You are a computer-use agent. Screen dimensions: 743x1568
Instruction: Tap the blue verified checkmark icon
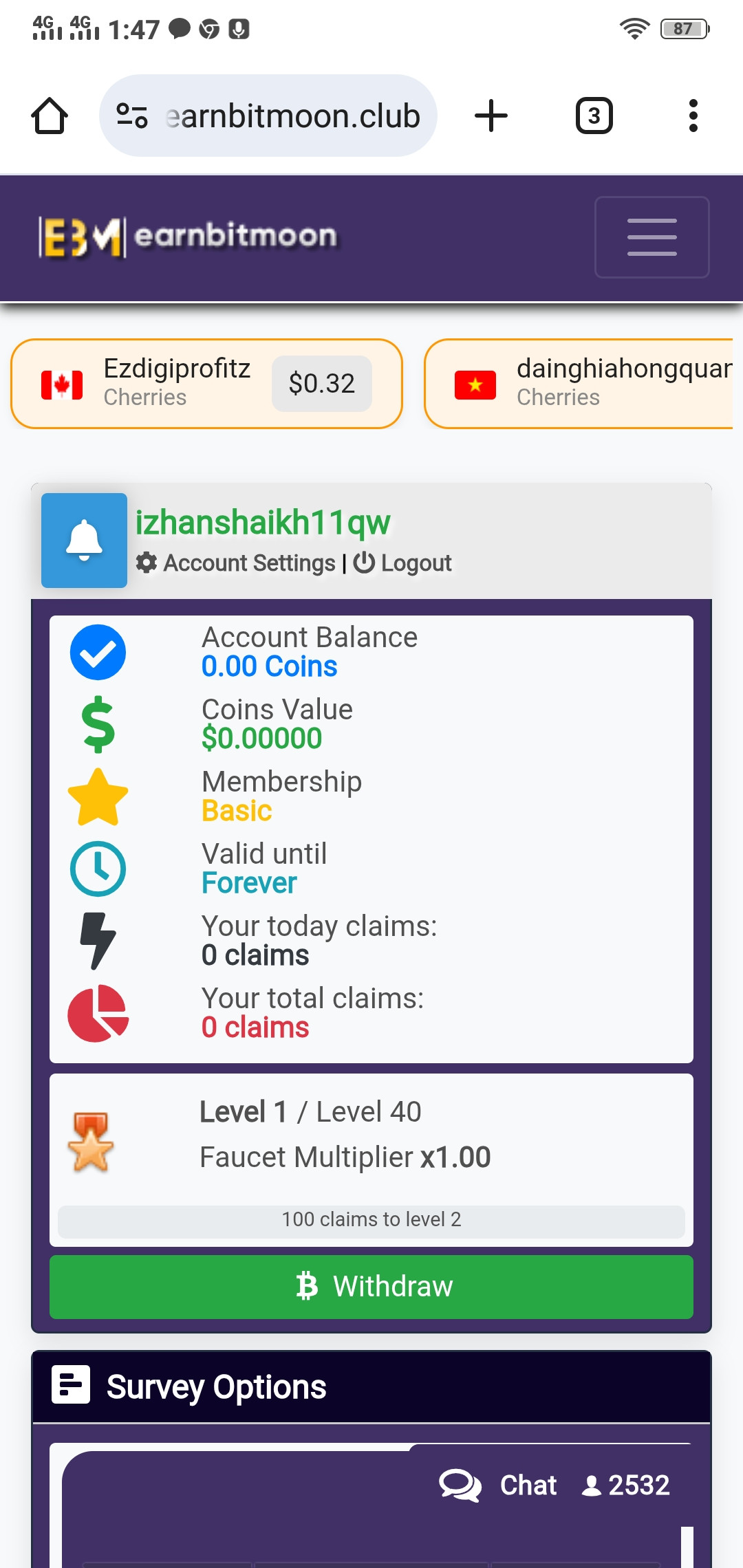[x=98, y=652]
